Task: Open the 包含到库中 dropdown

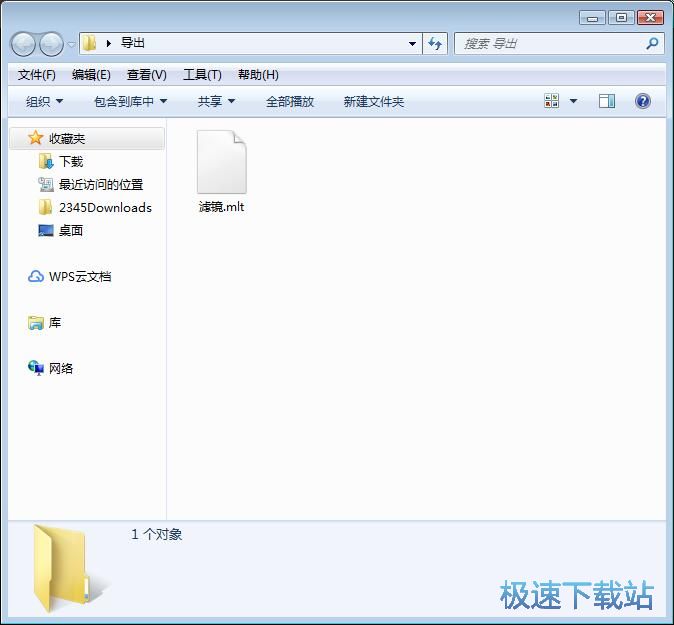Action: (130, 102)
